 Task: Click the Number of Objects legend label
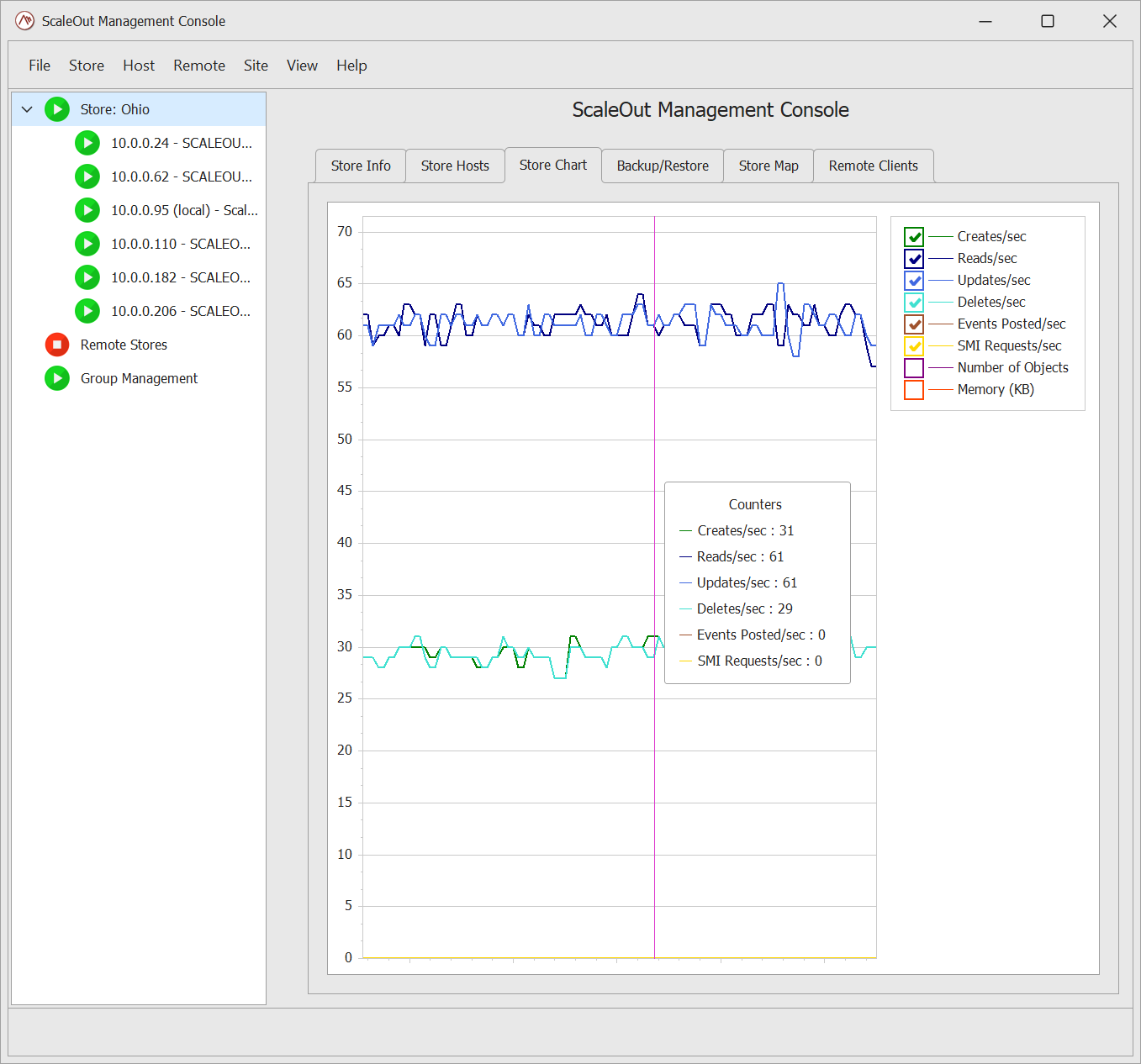pyautogui.click(x=1012, y=368)
